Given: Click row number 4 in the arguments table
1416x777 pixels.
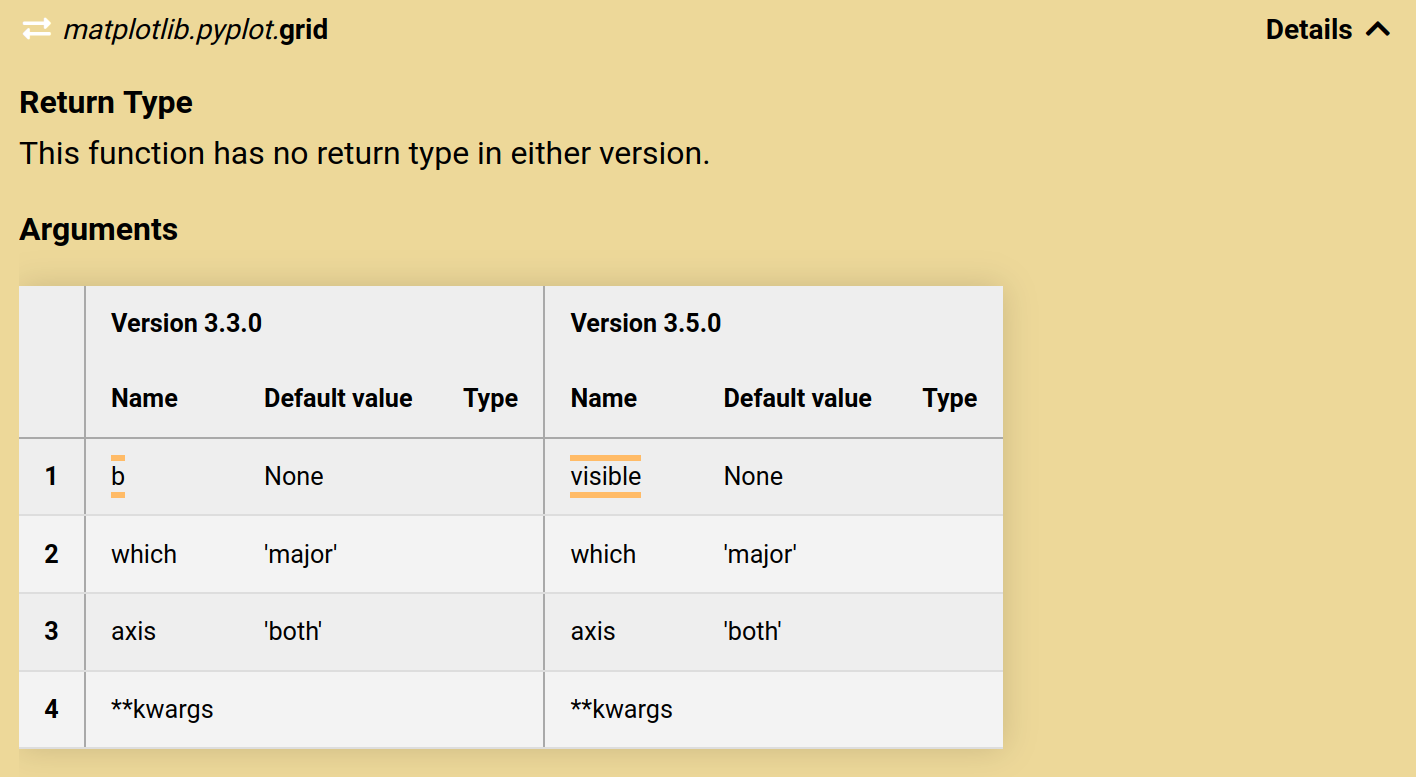Looking at the screenshot, I should 51,710.
